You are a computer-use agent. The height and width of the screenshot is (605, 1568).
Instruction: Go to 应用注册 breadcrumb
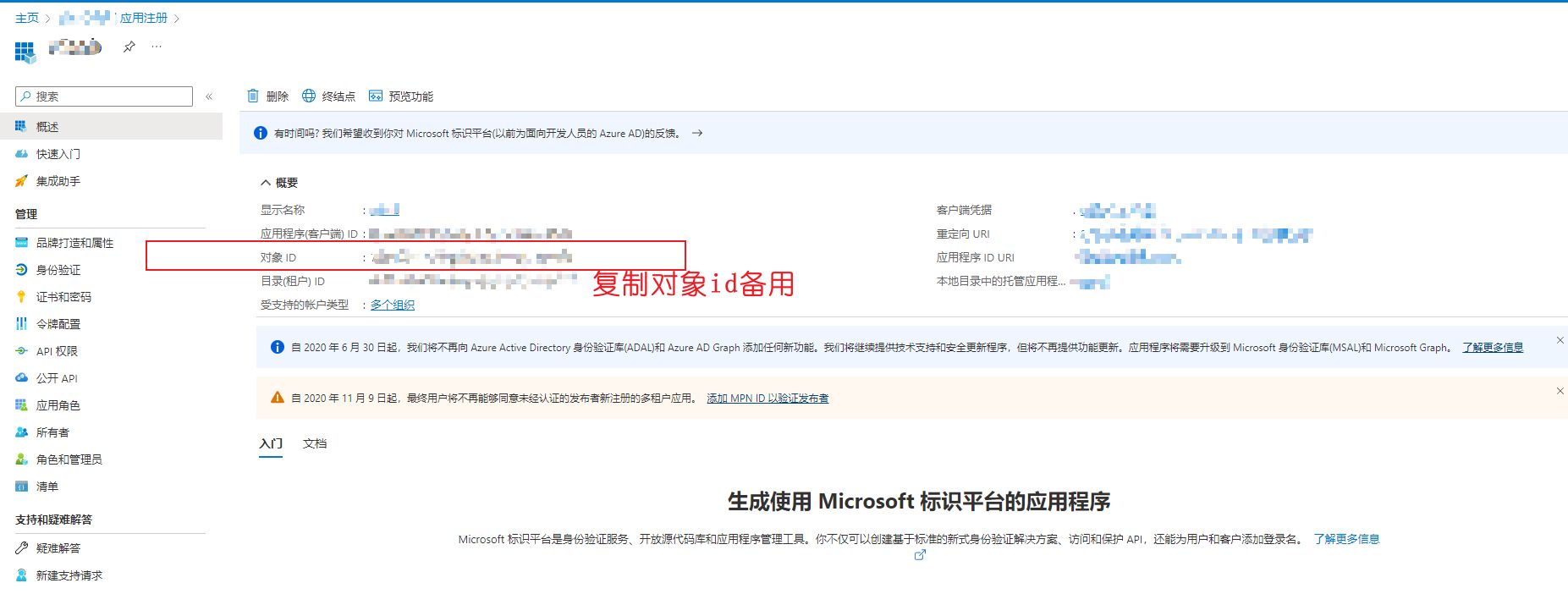(144, 18)
